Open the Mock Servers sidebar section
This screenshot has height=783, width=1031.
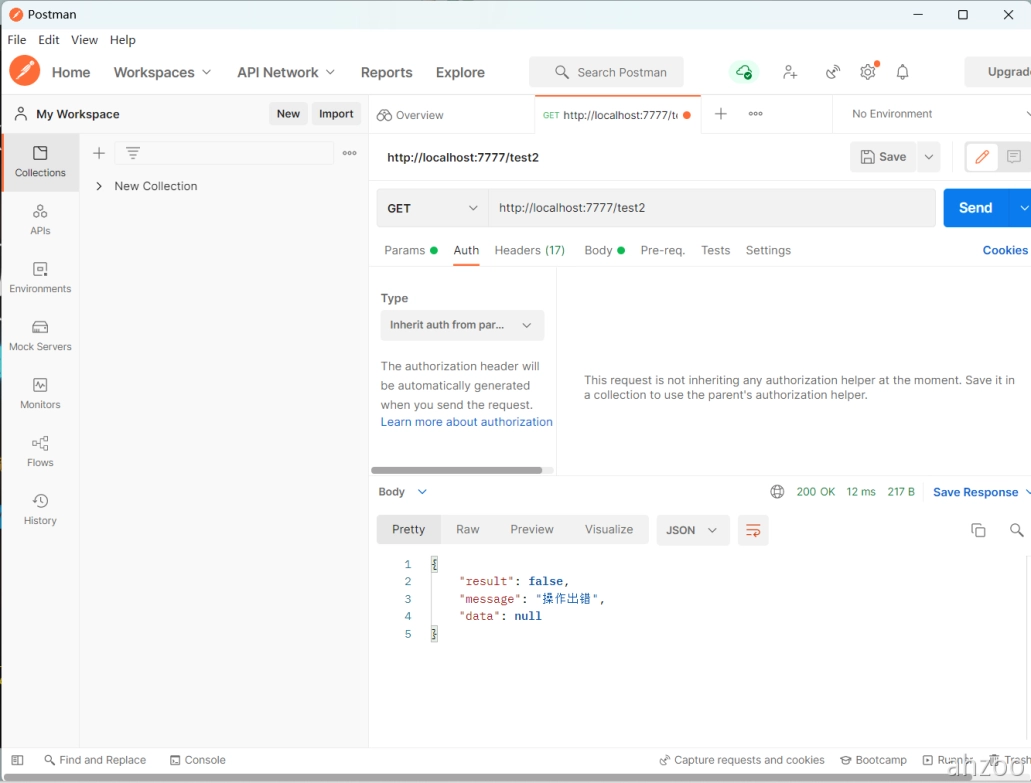(40, 335)
